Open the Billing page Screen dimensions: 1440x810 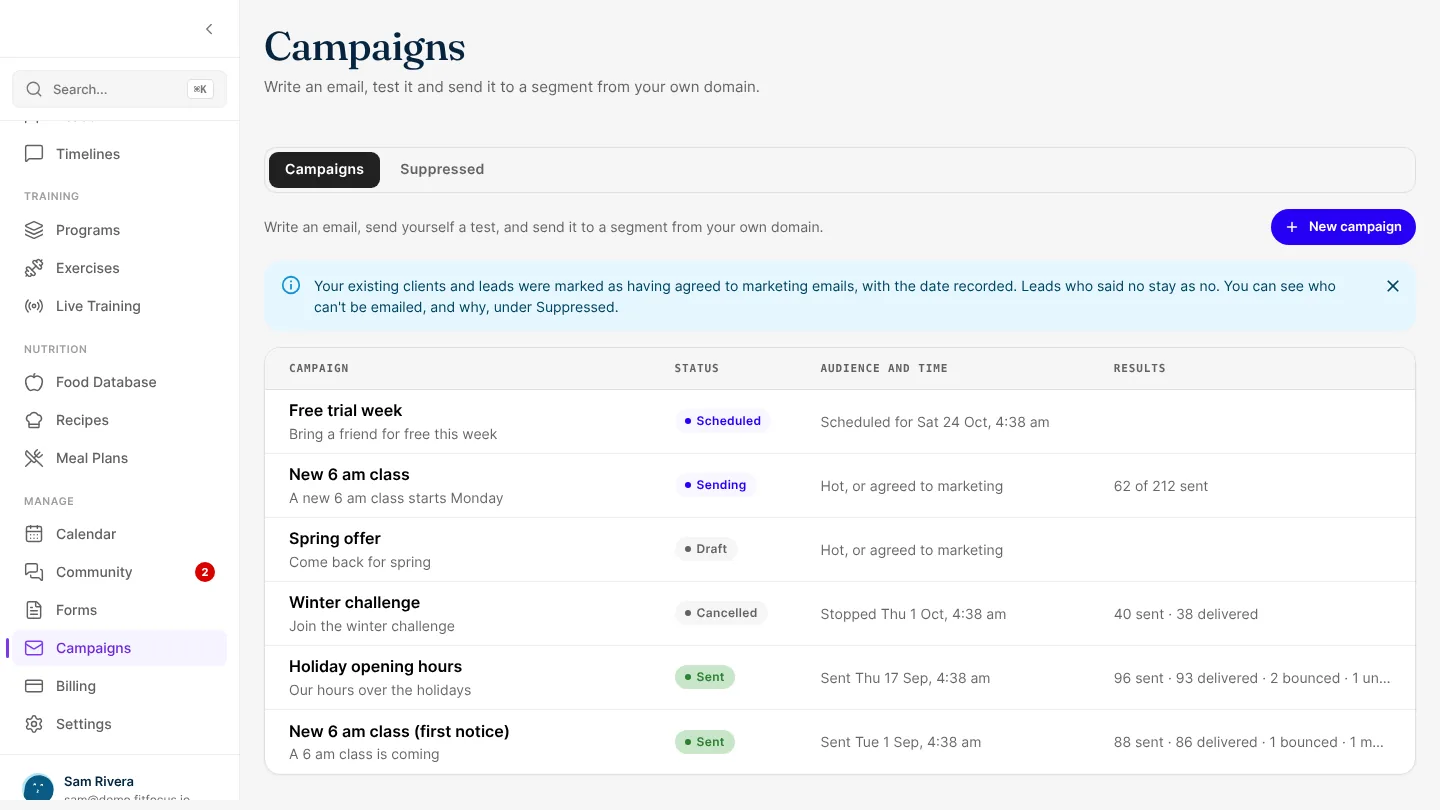(x=120, y=686)
